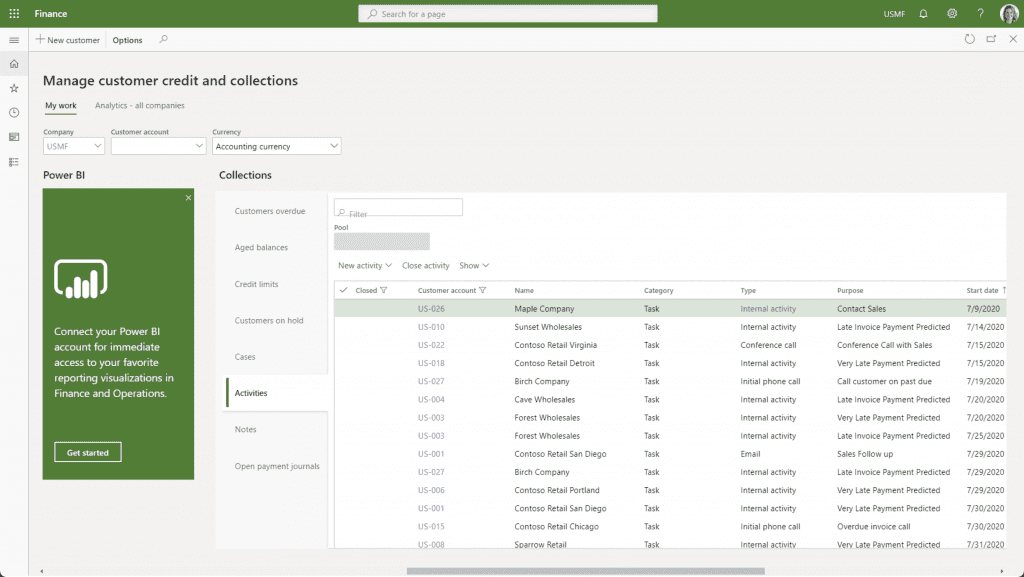Expand the New activity menu
The width and height of the screenshot is (1024, 577).
tap(364, 266)
